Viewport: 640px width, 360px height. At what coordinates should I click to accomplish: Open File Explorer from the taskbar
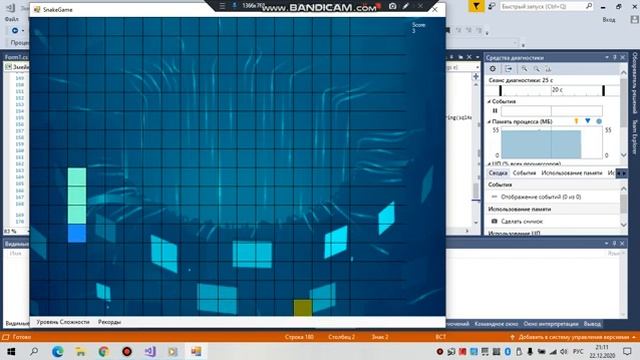80,351
